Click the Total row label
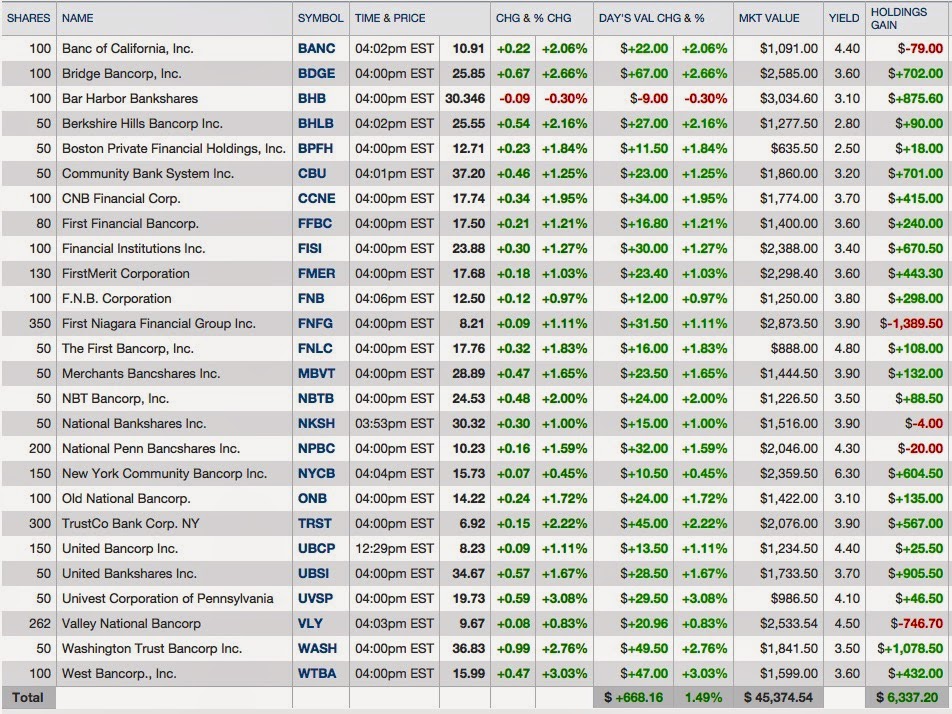This screenshot has width=952, height=714. tap(28, 698)
